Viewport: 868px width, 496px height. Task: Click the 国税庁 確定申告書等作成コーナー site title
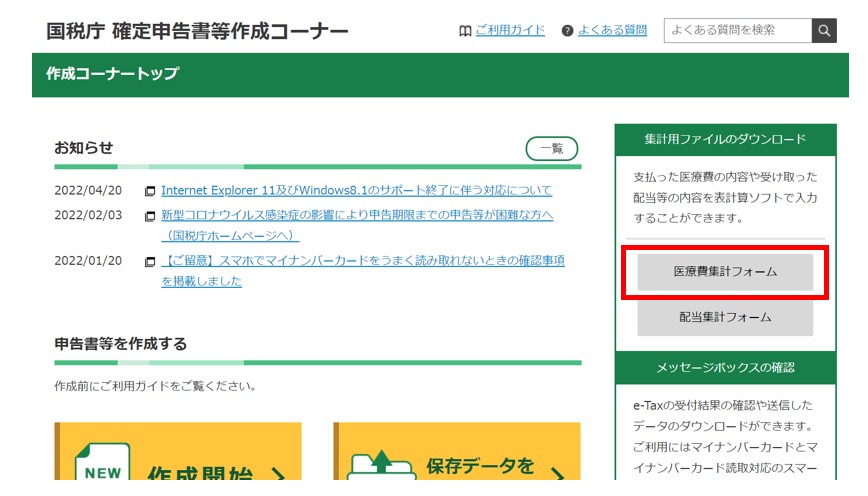point(197,31)
